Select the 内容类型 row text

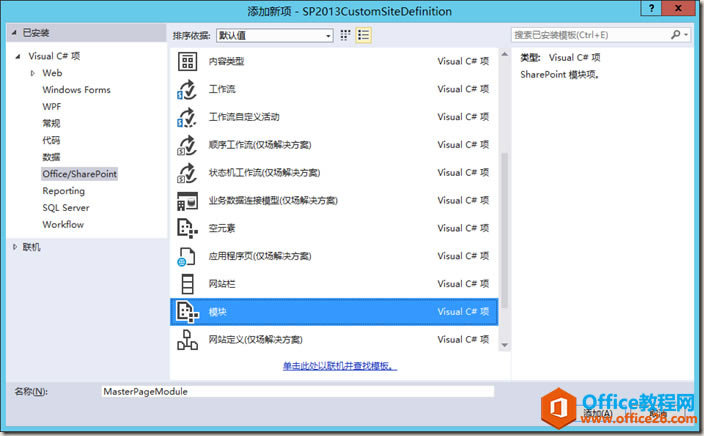[226, 62]
